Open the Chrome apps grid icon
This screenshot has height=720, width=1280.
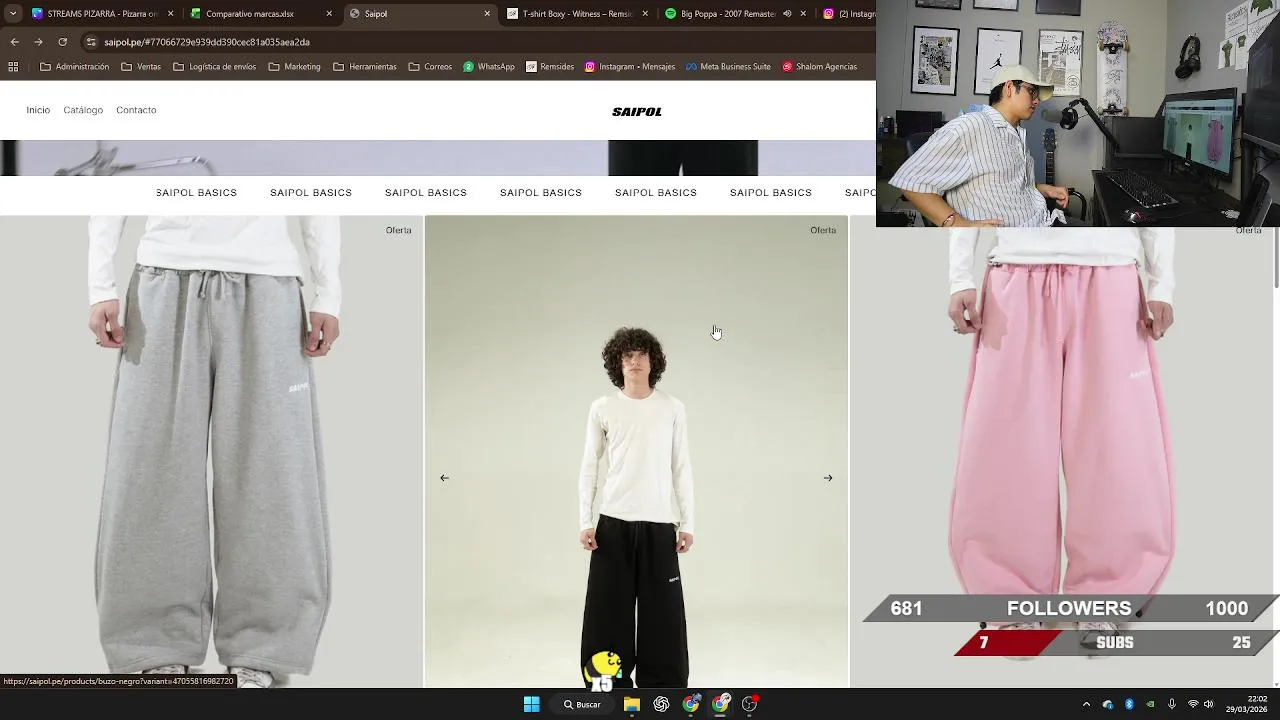pos(13,67)
